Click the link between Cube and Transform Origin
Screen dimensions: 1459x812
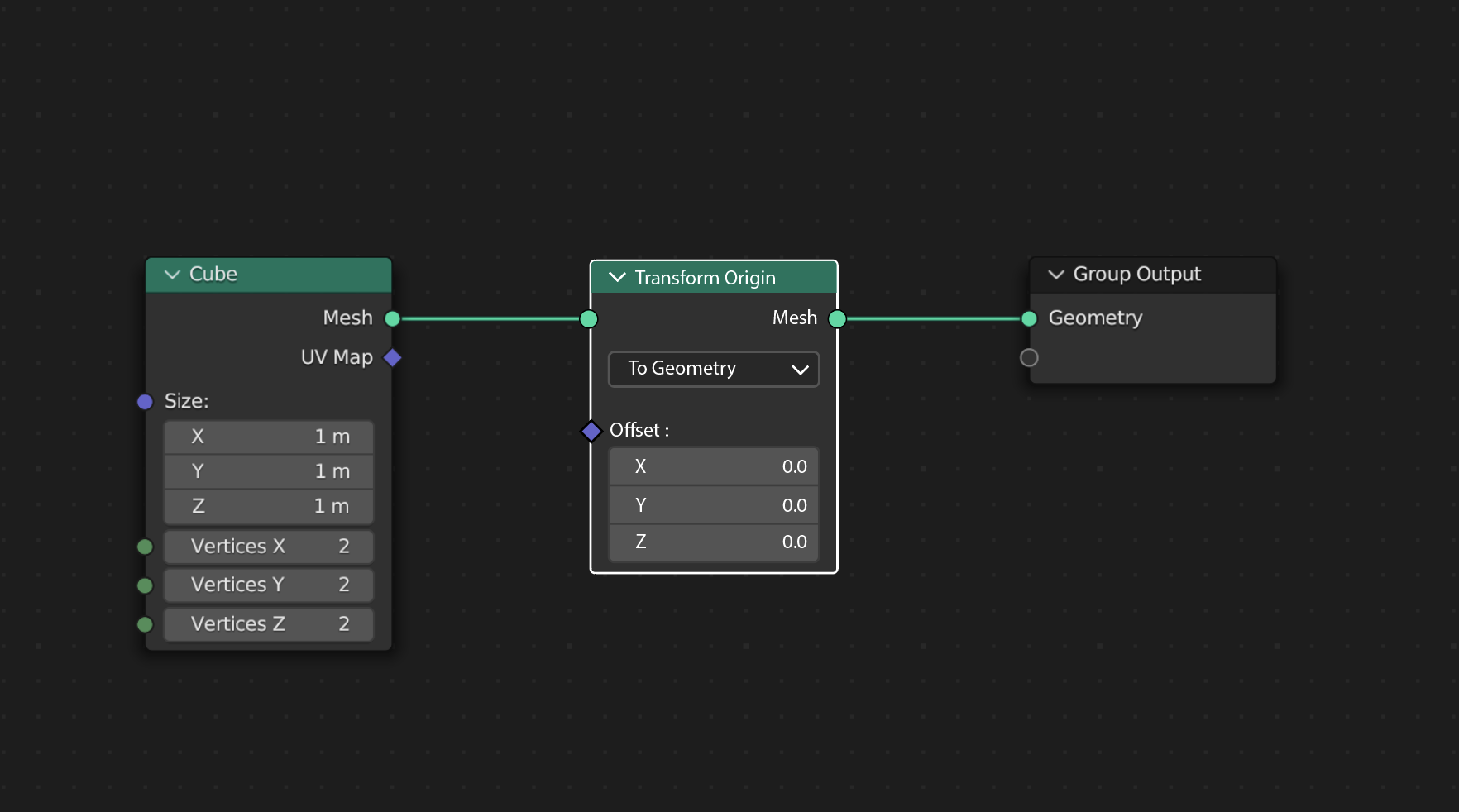click(x=490, y=318)
